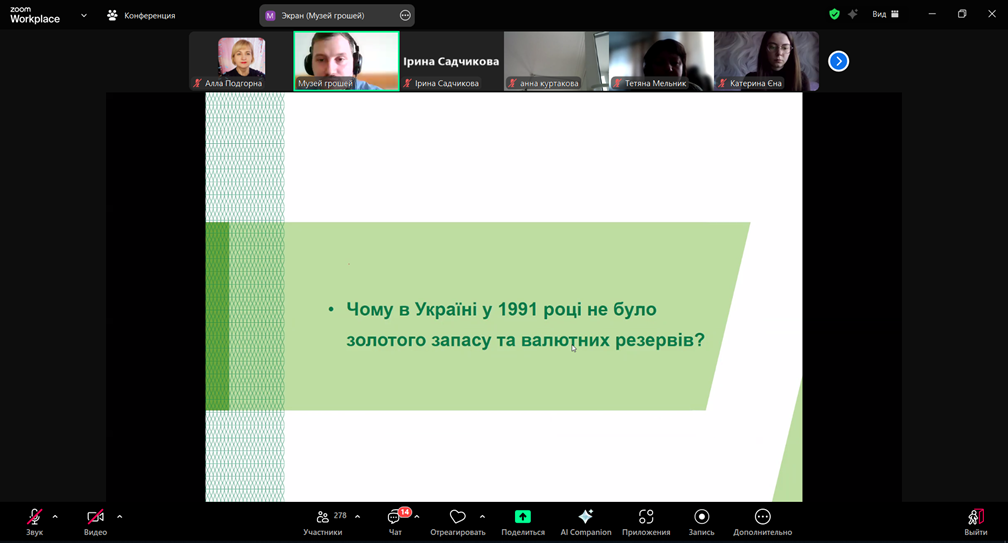Screen dimensions: 1008x543
Task: Click the green Share (Поделиться) screen icon
Action: pos(523,521)
